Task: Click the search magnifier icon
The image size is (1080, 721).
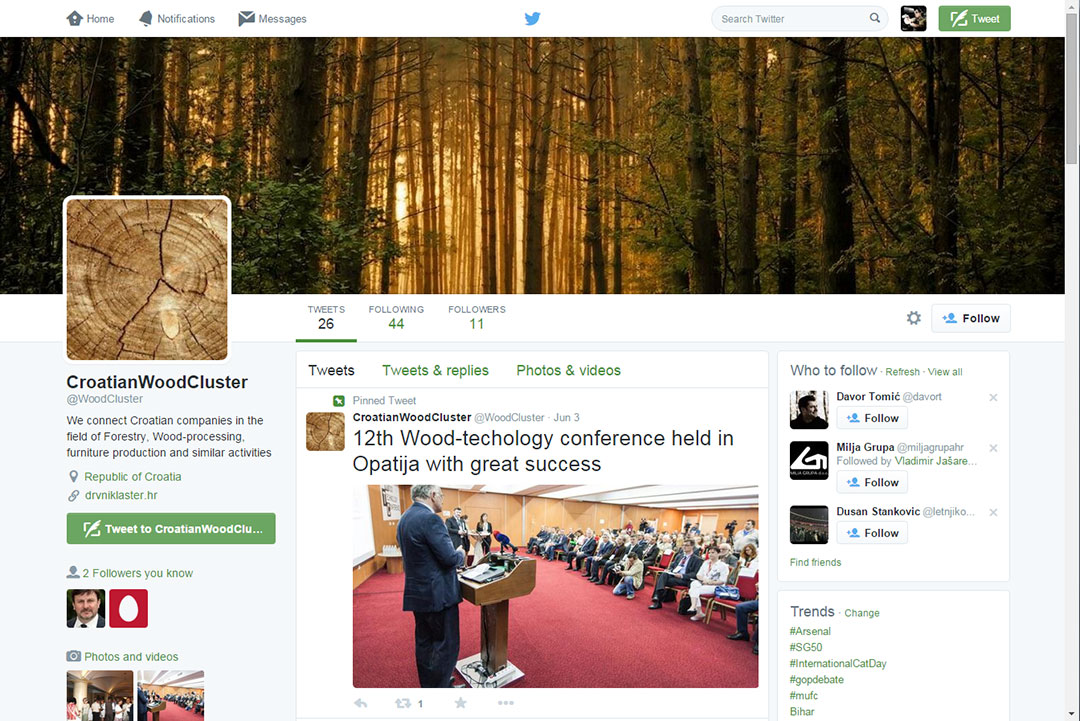Action: point(875,18)
